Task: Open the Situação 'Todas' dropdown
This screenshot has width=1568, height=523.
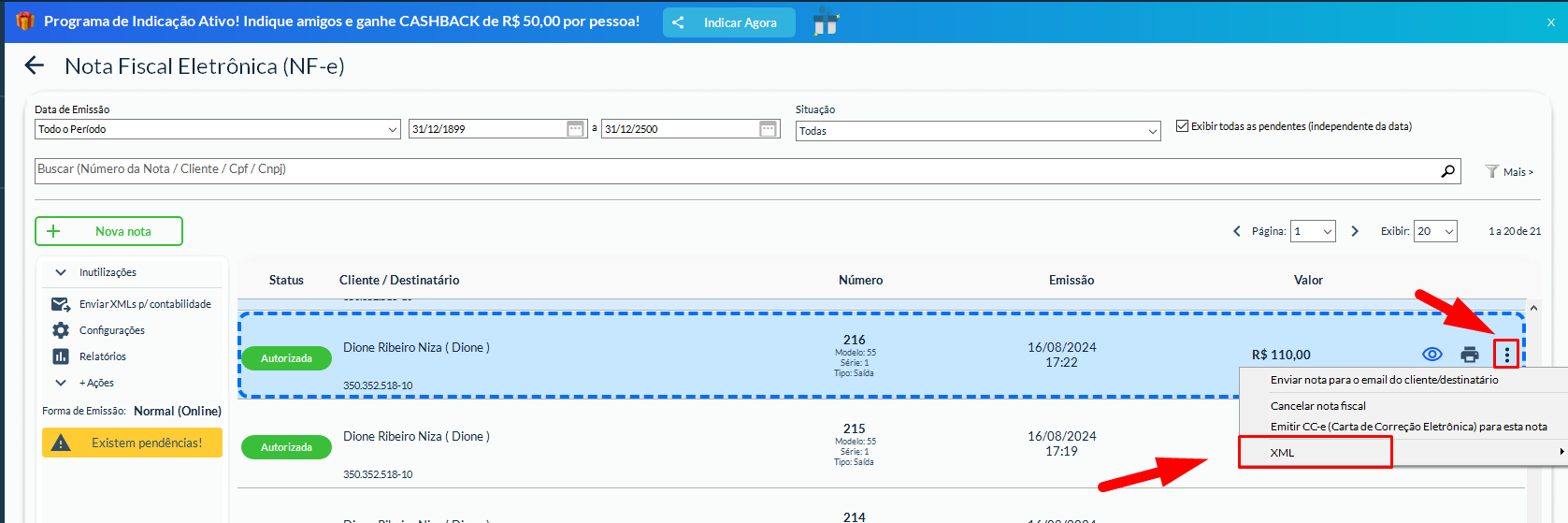Action: pyautogui.click(x=977, y=131)
